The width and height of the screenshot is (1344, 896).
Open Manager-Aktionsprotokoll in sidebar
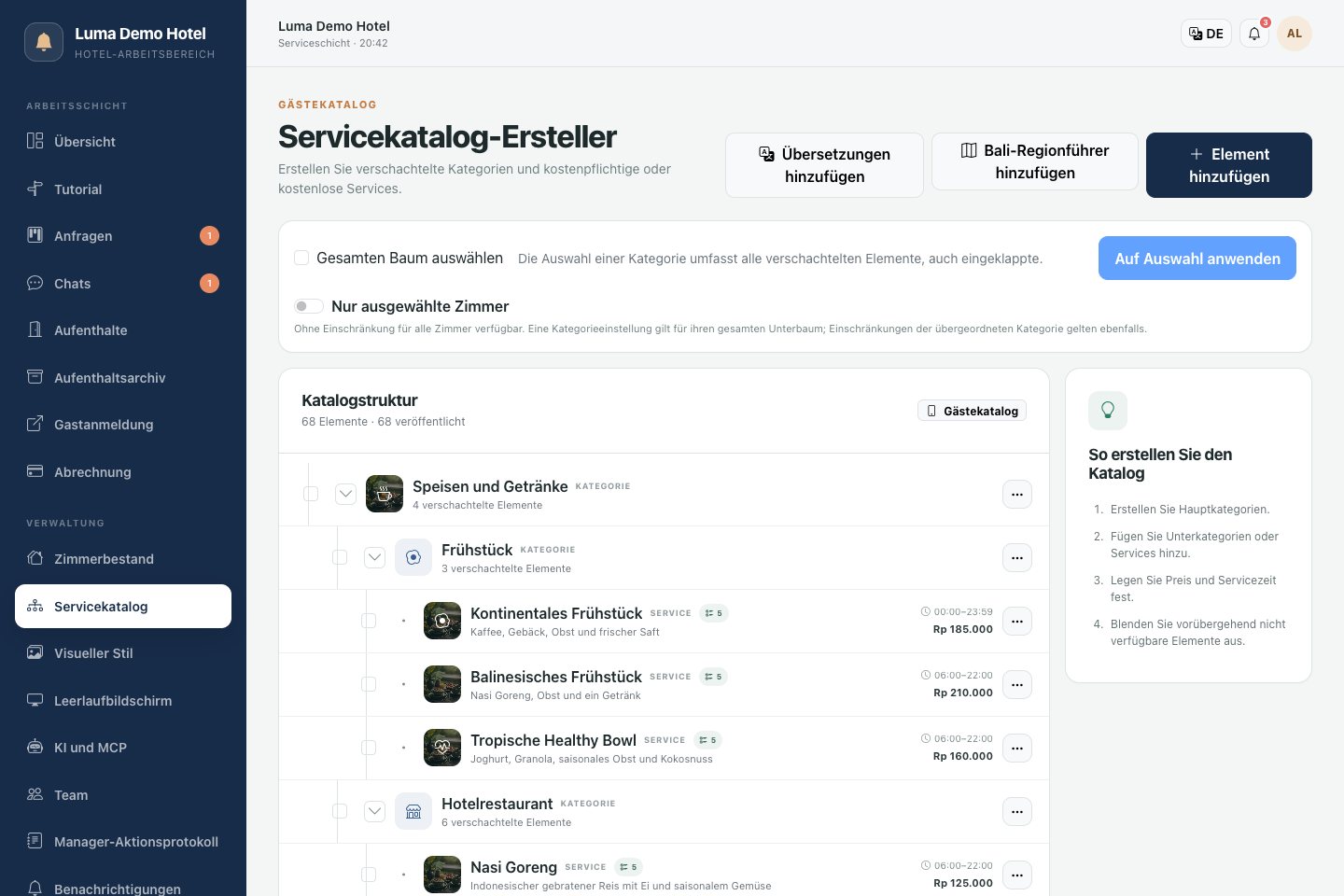123,842
